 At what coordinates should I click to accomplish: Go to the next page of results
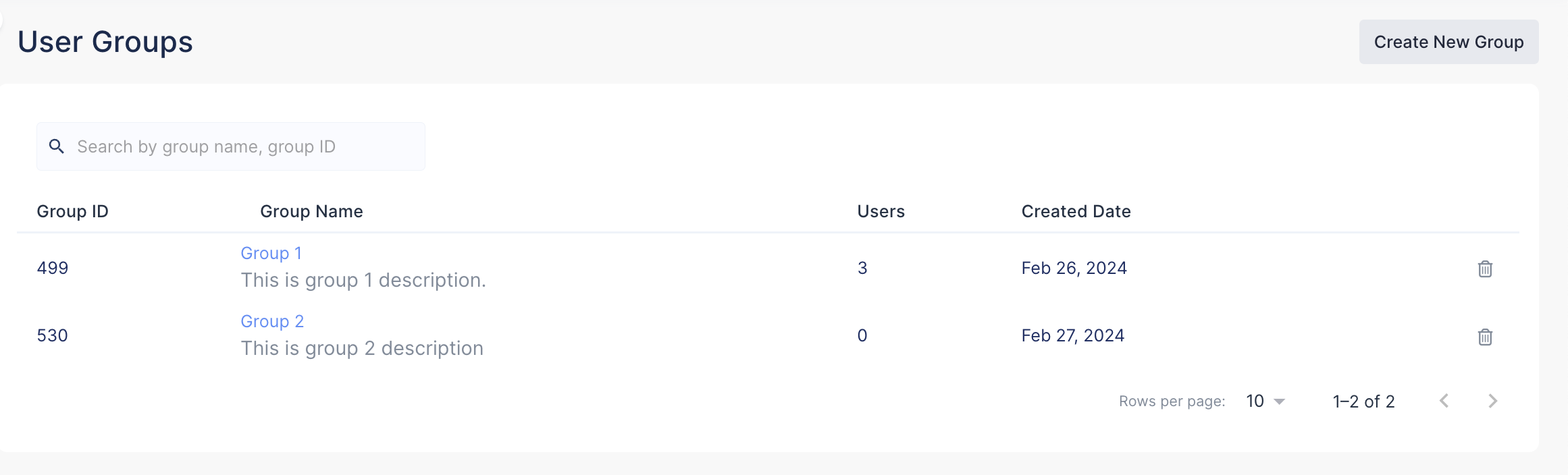point(1492,401)
